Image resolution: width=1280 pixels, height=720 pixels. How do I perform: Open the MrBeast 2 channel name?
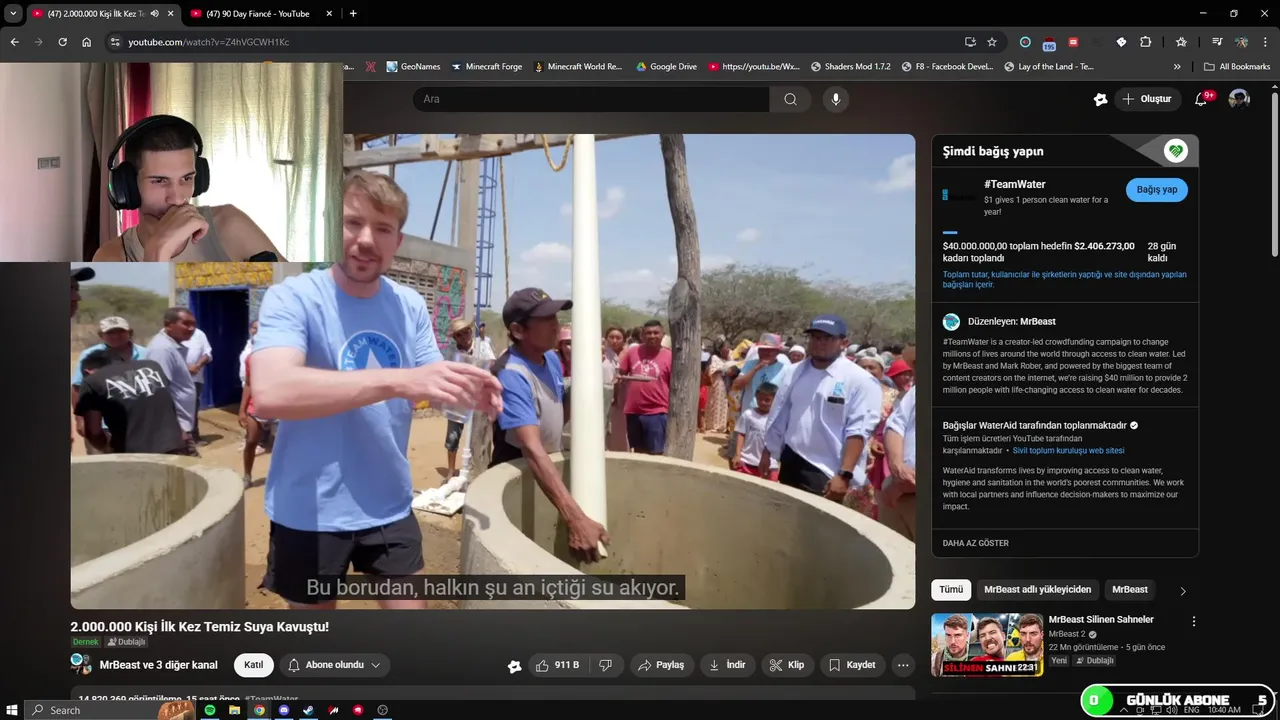pos(1066,634)
